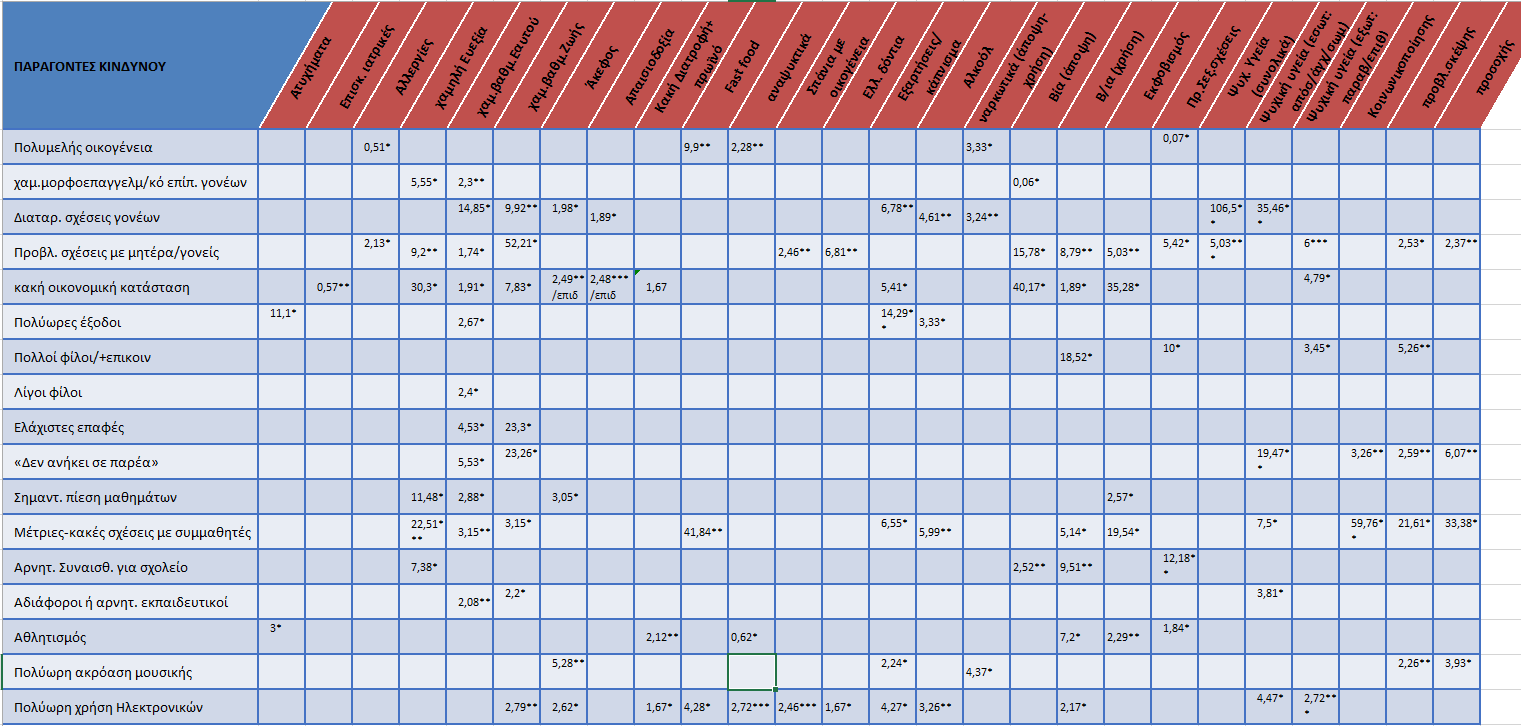
Task: Click the cell containing 23,26*
Action: (x=517, y=462)
